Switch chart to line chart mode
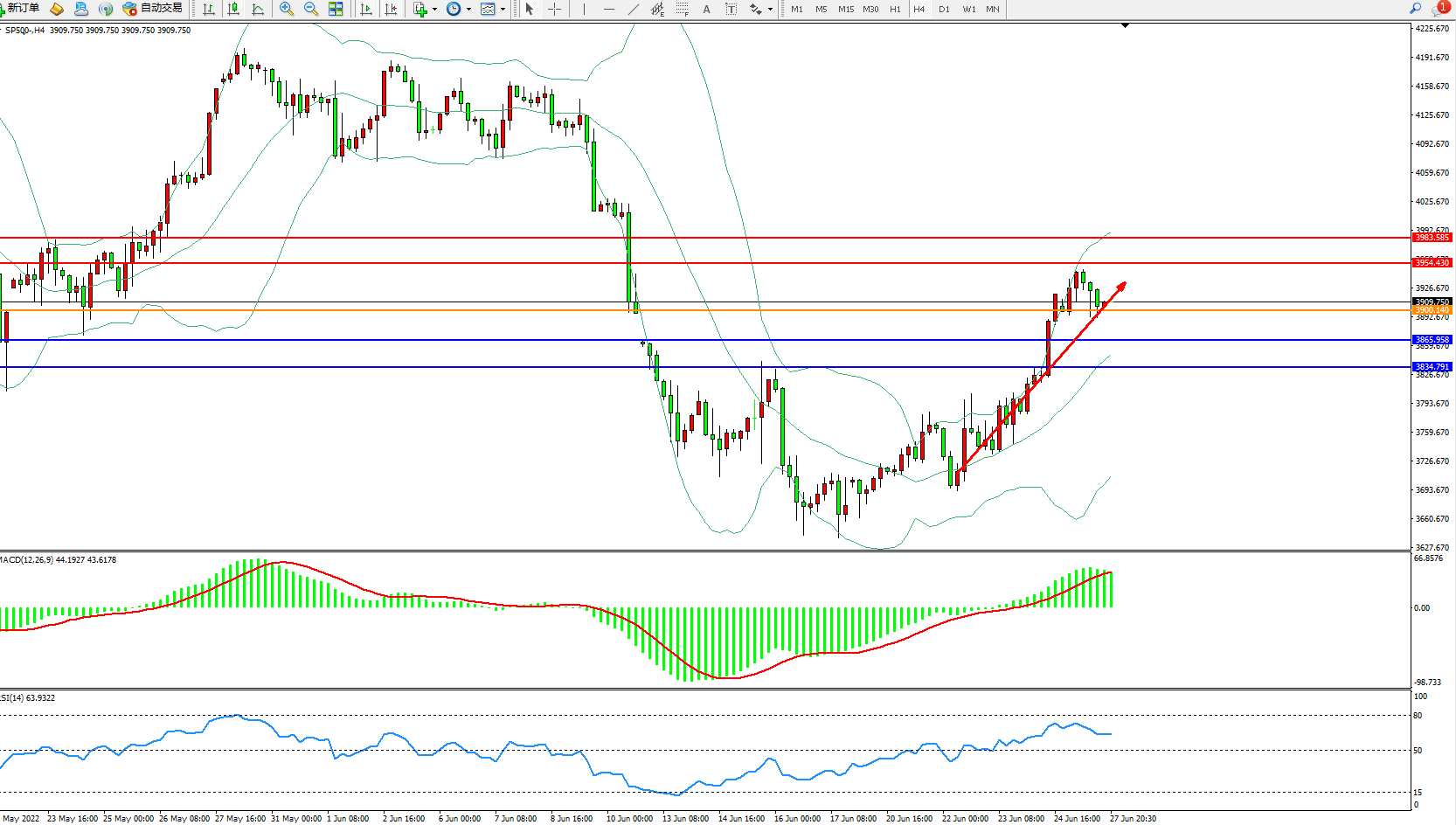The image size is (1456, 825). 258,10
